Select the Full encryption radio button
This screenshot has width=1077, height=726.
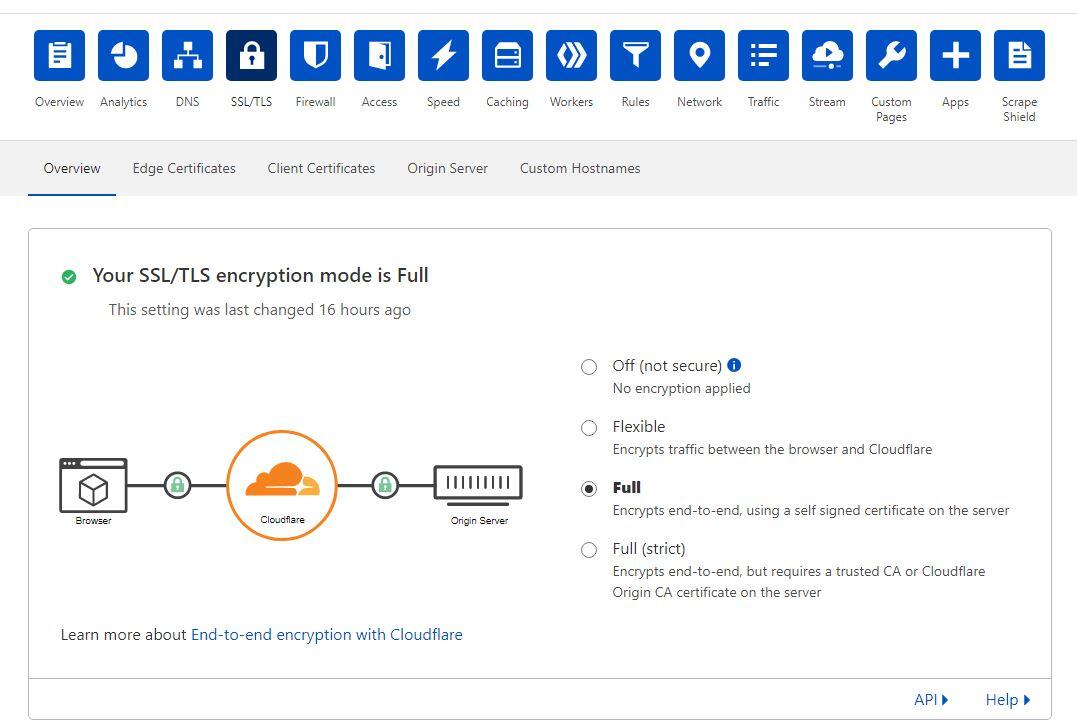click(589, 489)
